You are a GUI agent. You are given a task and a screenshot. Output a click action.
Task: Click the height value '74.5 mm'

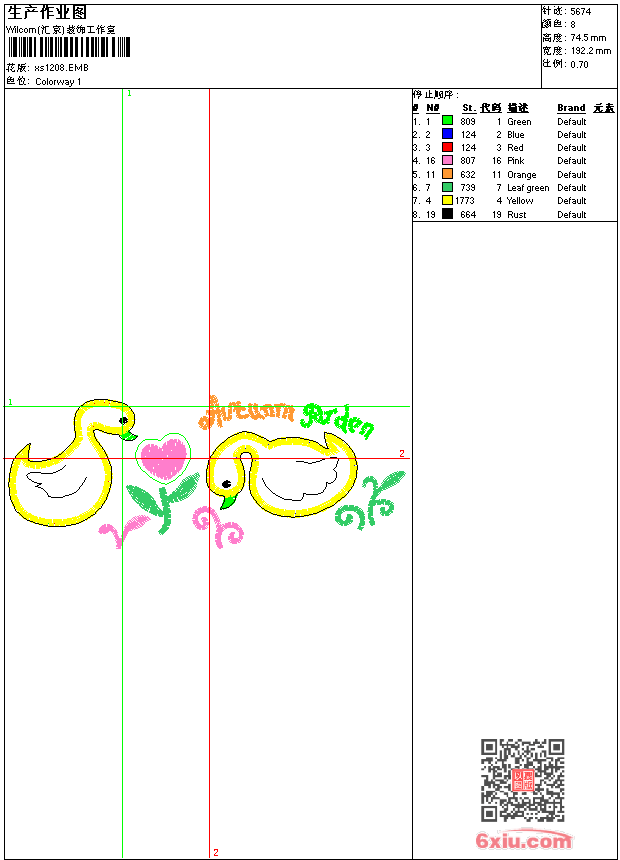(588, 38)
